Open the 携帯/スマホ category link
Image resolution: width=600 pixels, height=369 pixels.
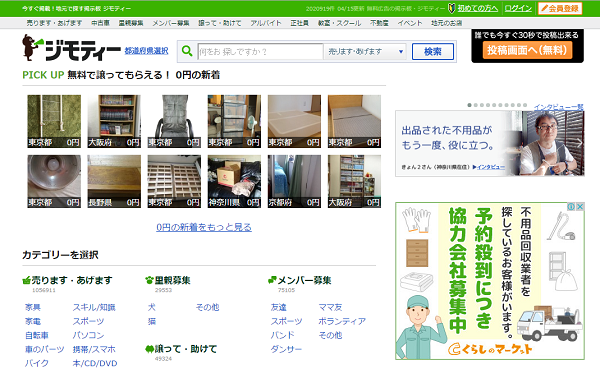[x=94, y=349]
